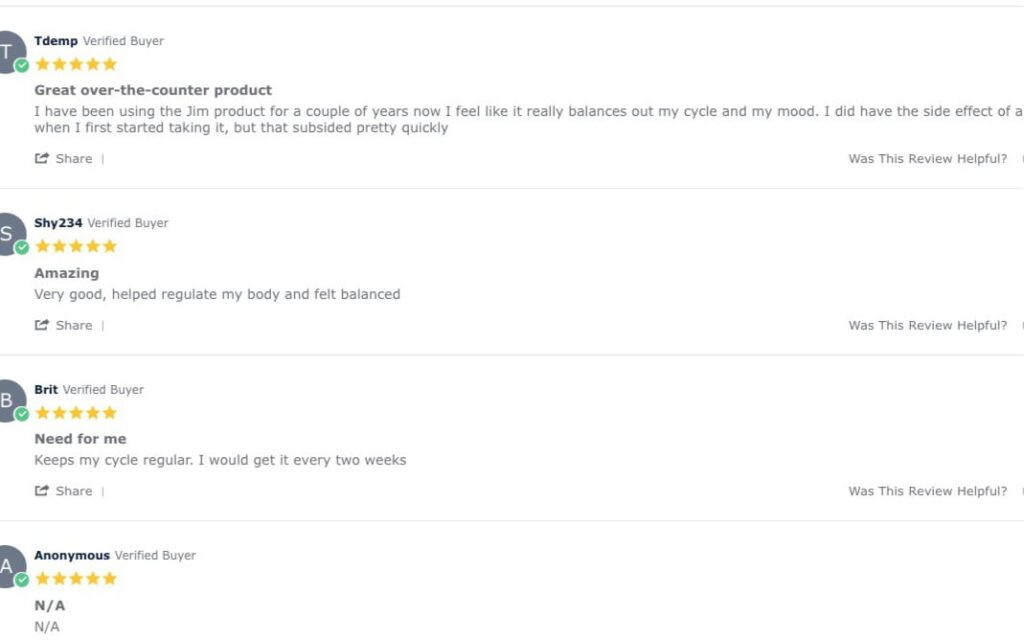Screen dimensions: 1024x640
Task: Open the Tdemp reviewer name
Action: (x=56, y=41)
